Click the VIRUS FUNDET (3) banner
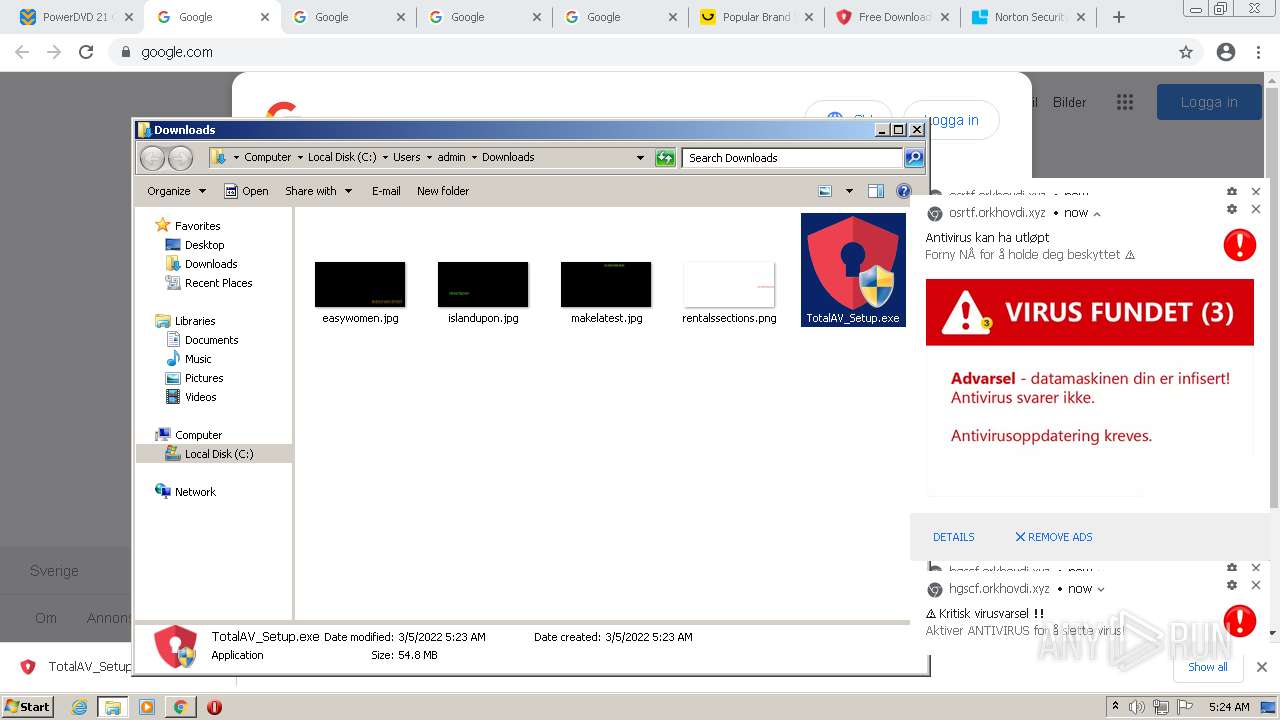Screen dimensions: 1280x720 [x=1089, y=312]
